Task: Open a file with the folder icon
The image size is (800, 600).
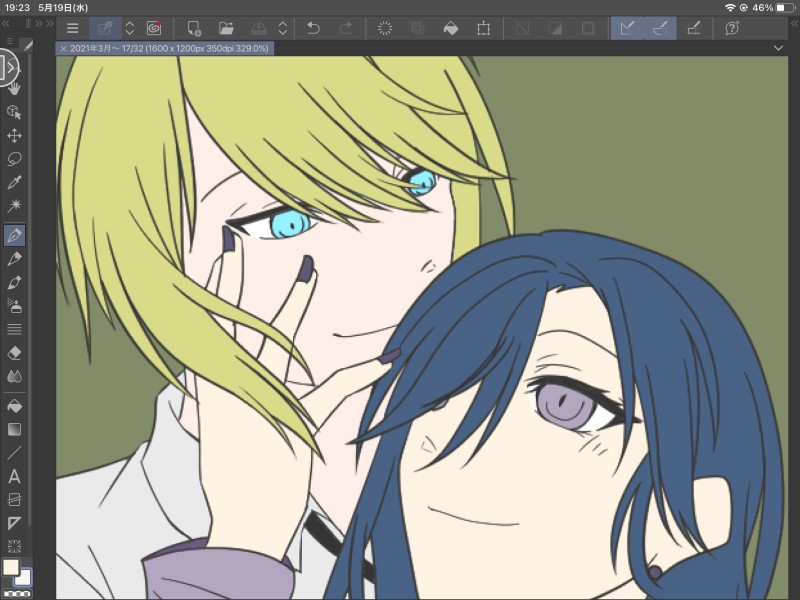Action: [x=226, y=28]
